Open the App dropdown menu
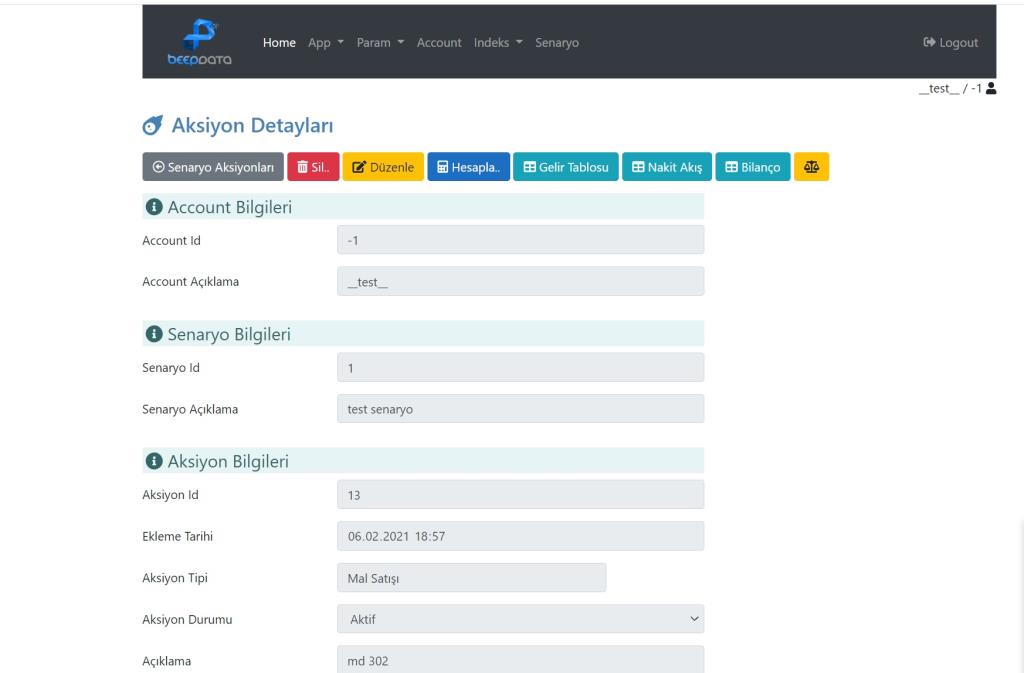The height and width of the screenshot is (673, 1024). click(x=326, y=42)
